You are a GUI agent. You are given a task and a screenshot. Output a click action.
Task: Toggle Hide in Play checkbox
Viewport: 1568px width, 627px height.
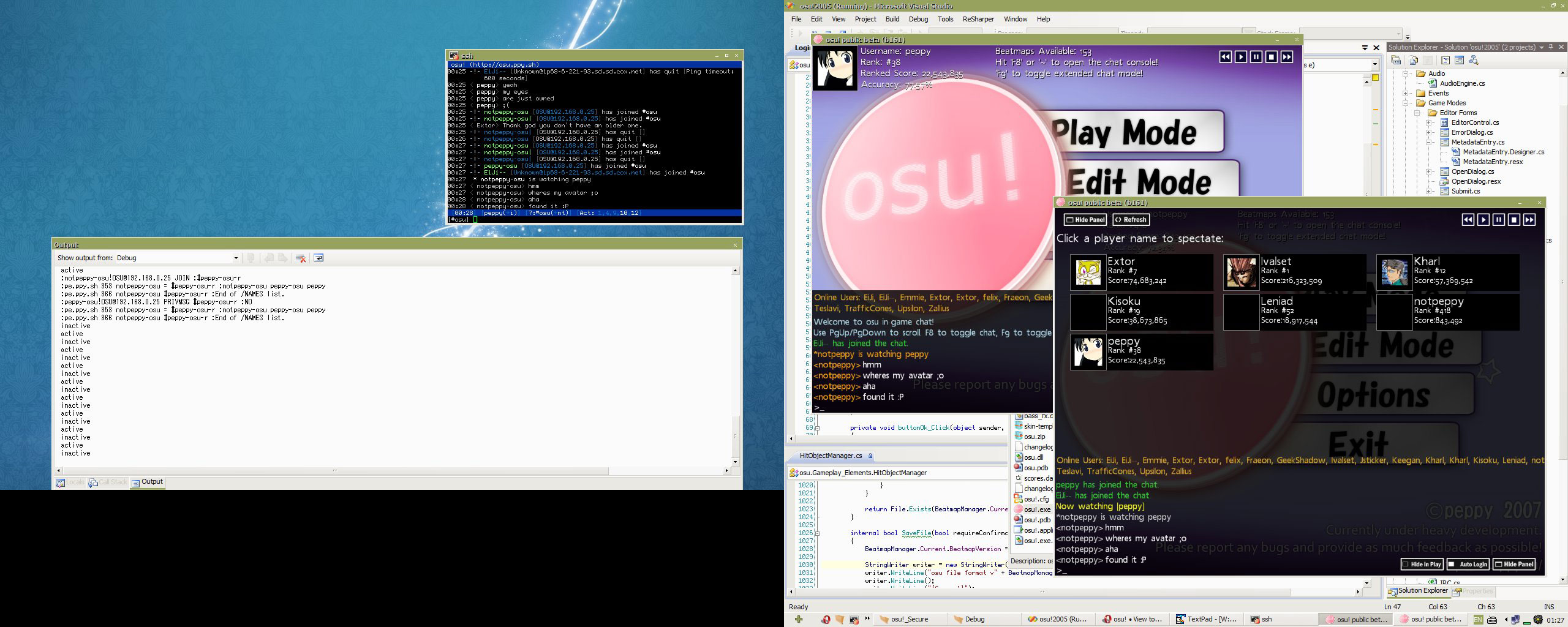(x=1422, y=565)
